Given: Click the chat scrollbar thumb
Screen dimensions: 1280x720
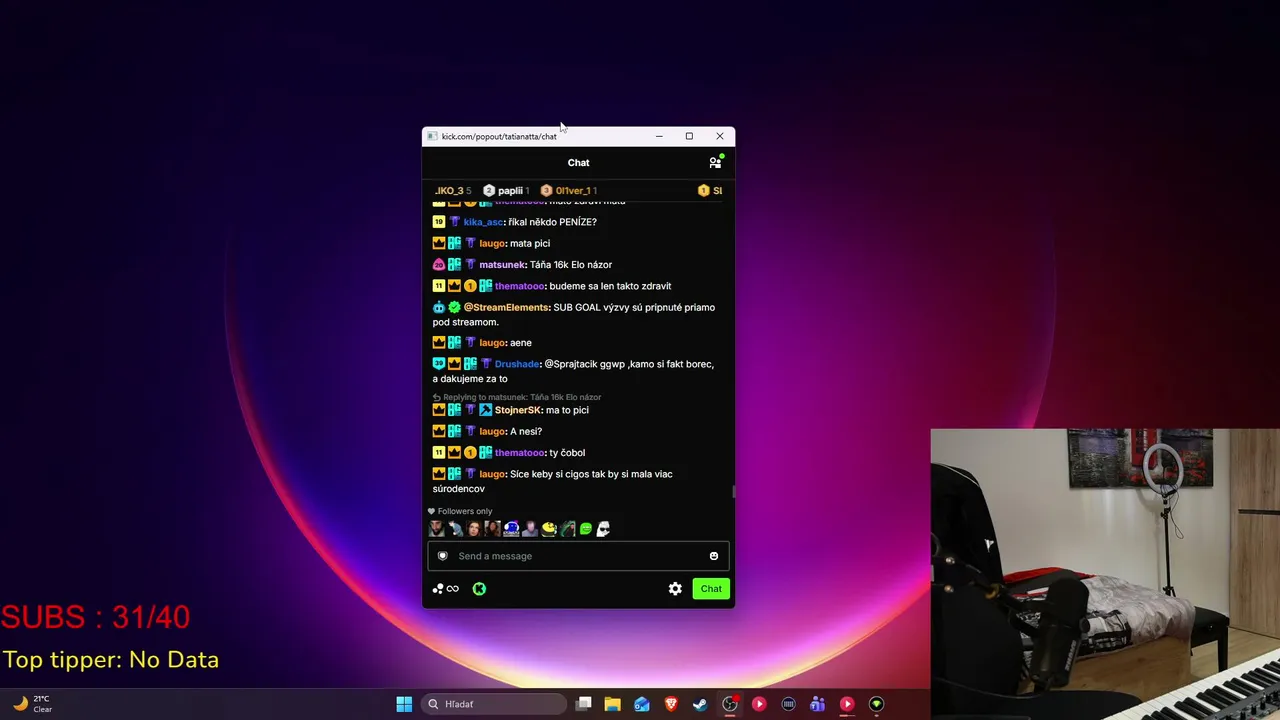Looking at the screenshot, I should (x=733, y=491).
